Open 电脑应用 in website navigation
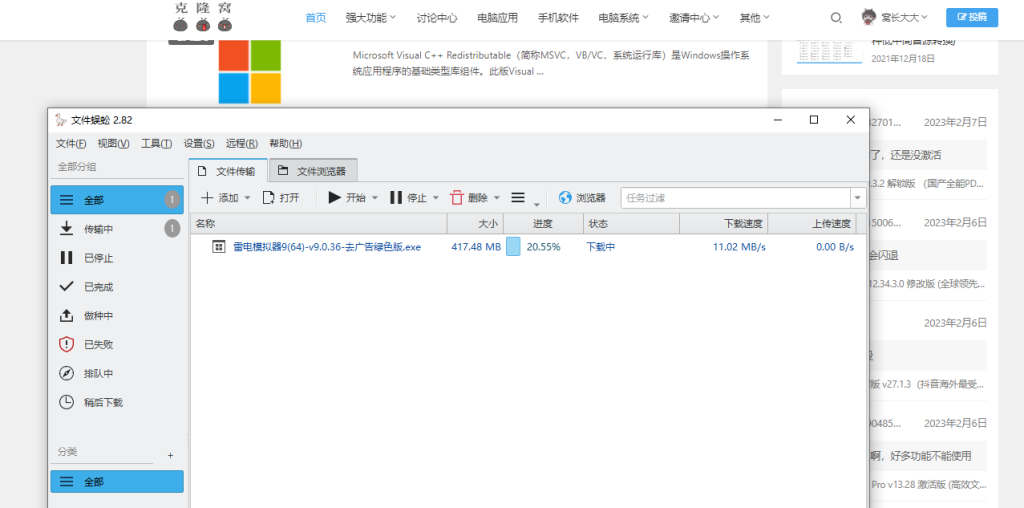The width and height of the screenshot is (1024, 508). [x=498, y=18]
